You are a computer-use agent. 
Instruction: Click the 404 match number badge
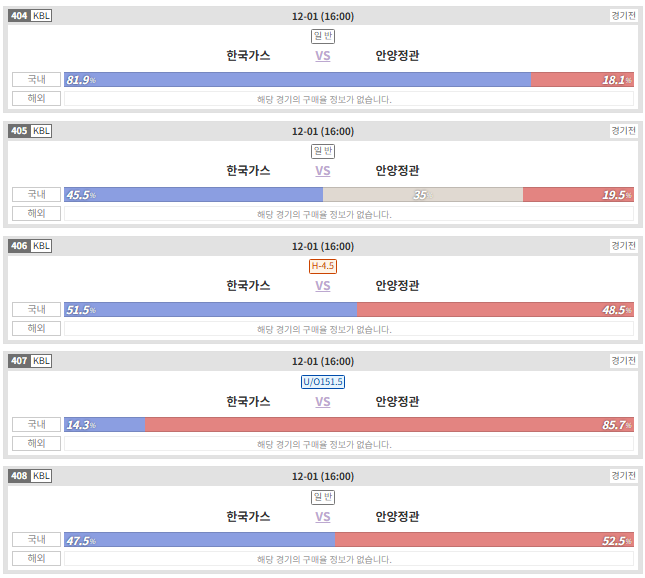[x=19, y=16]
